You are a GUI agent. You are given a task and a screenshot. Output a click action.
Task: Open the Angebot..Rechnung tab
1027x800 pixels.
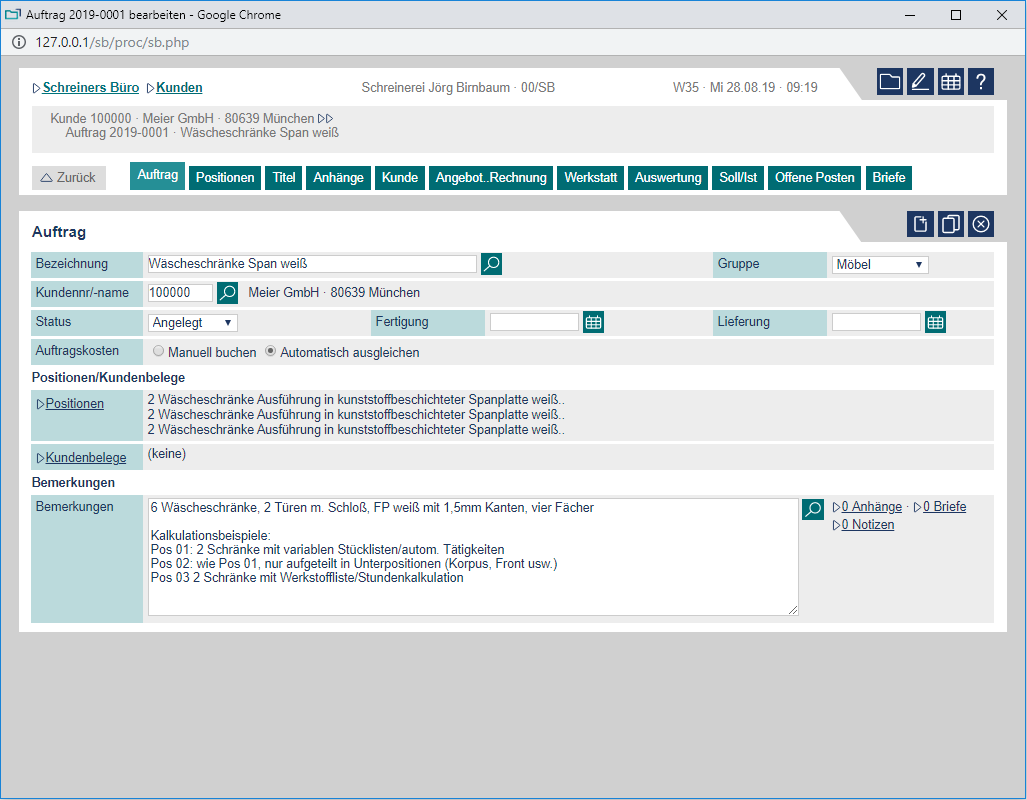(491, 178)
